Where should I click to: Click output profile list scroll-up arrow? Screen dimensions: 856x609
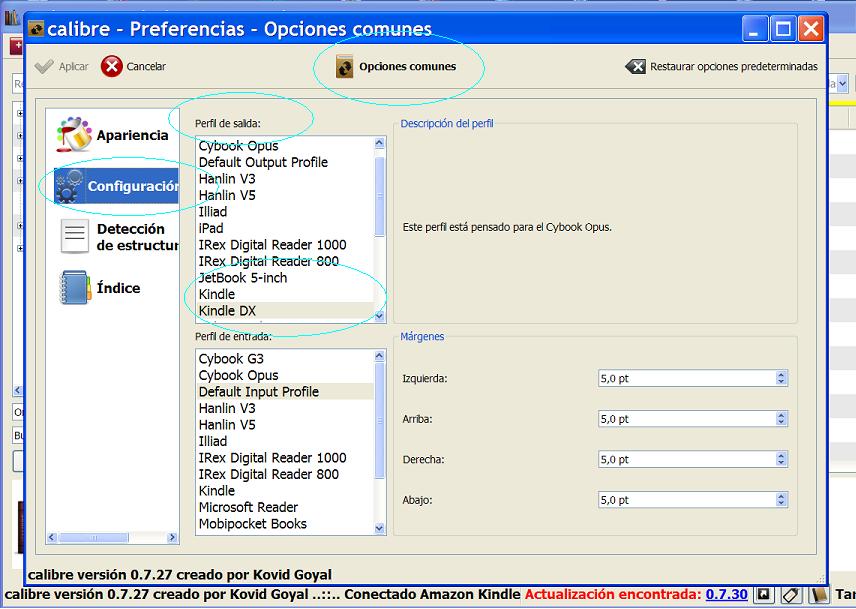coord(379,143)
